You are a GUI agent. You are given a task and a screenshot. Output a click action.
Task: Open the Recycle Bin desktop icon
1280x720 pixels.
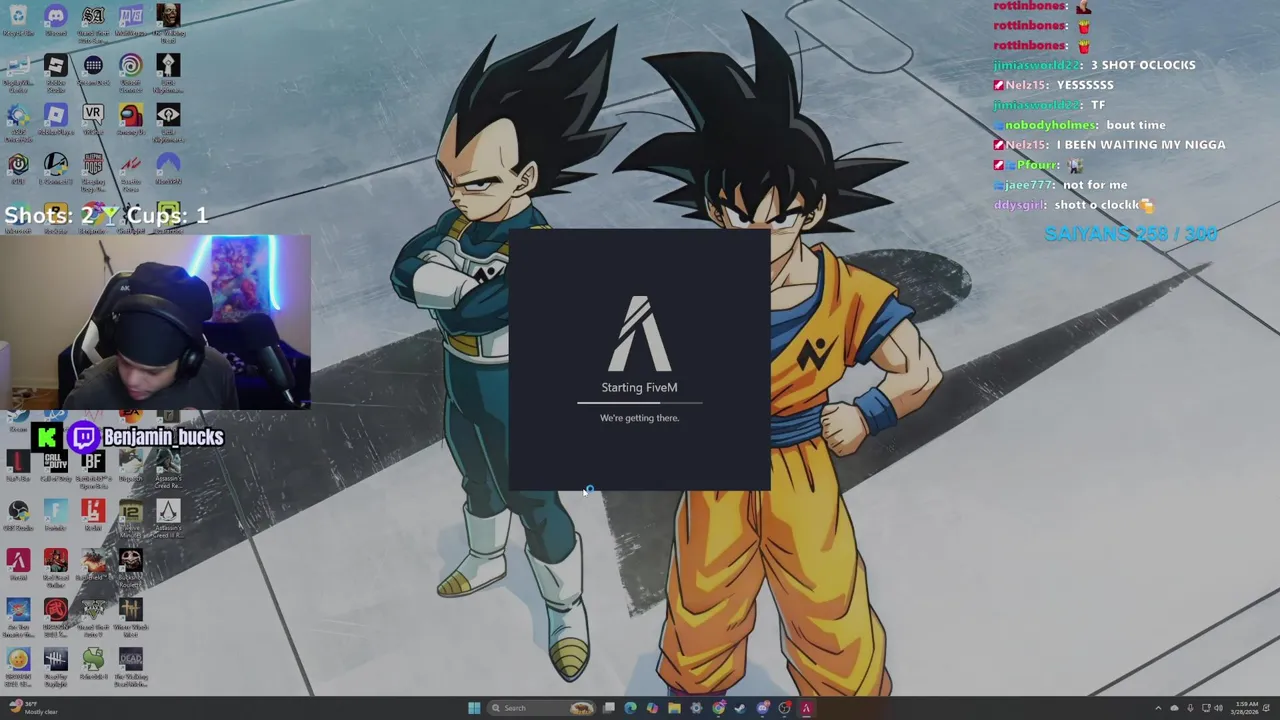(x=18, y=18)
